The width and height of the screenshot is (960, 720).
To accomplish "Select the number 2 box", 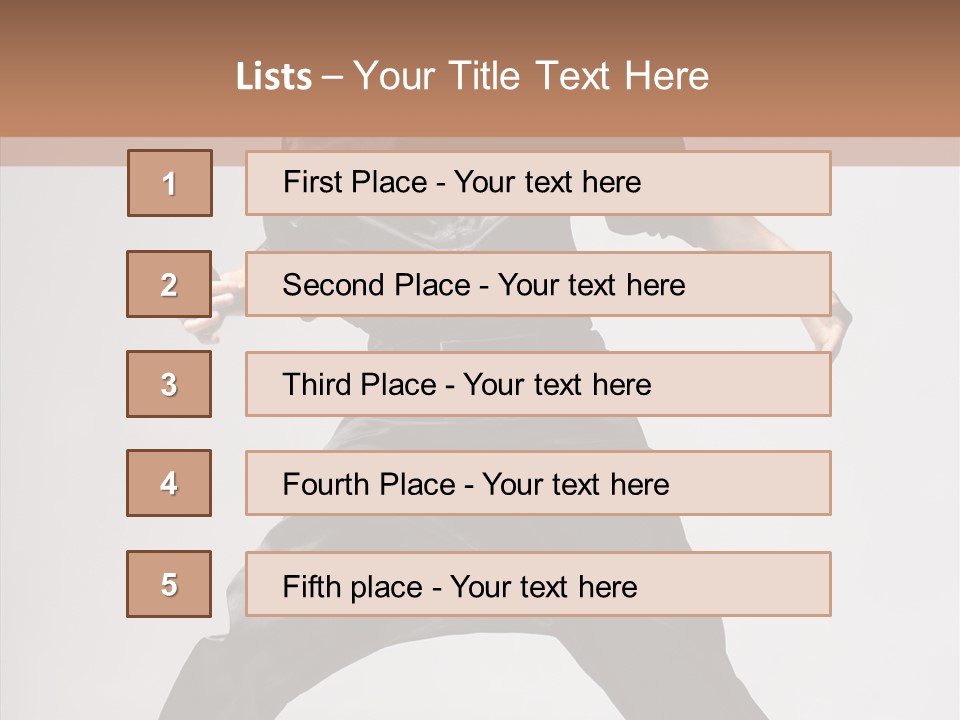I will [169, 284].
